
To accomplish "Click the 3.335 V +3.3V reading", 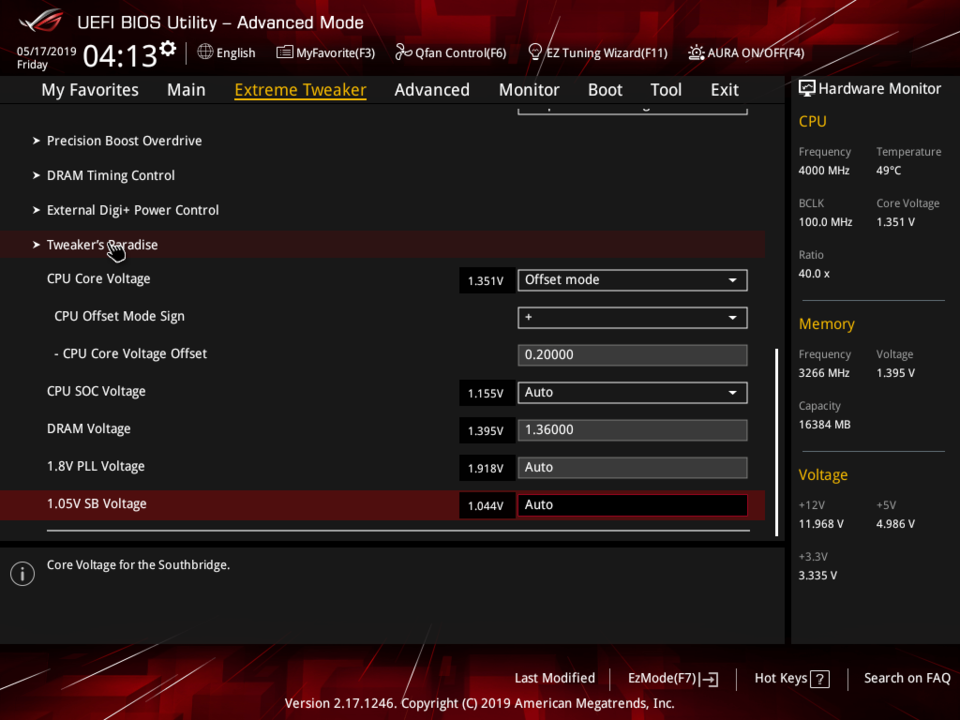I will tap(818, 576).
